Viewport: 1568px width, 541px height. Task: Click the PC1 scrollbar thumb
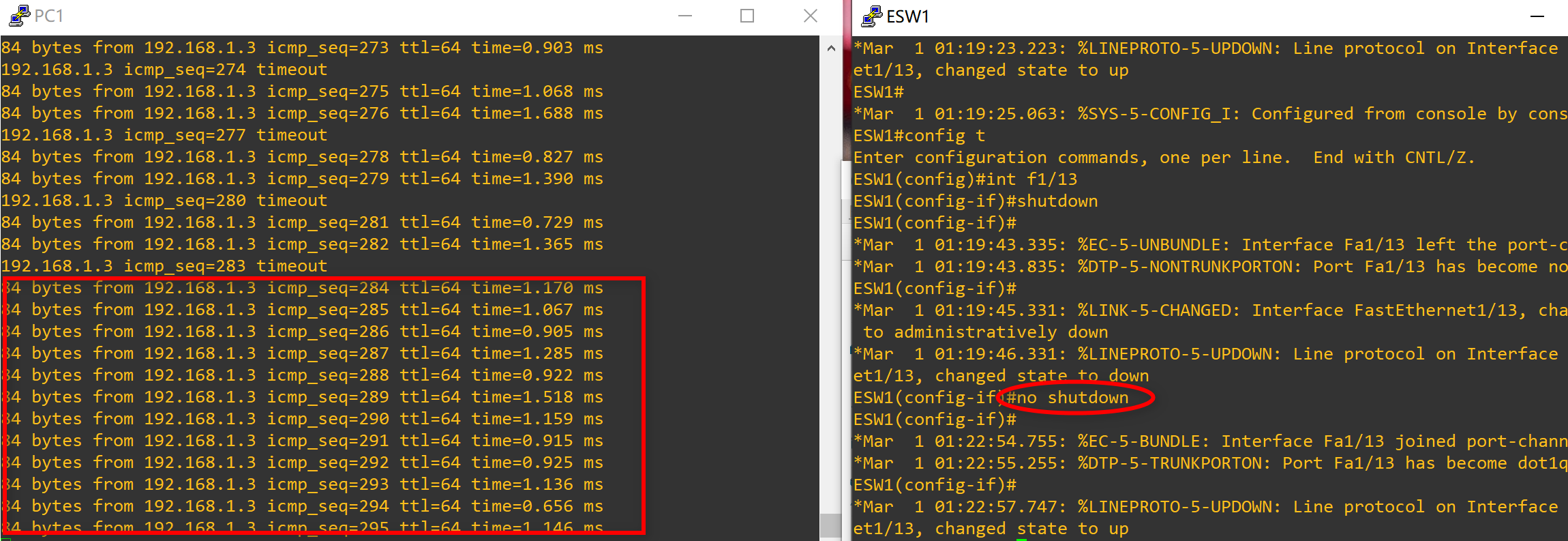[x=831, y=525]
